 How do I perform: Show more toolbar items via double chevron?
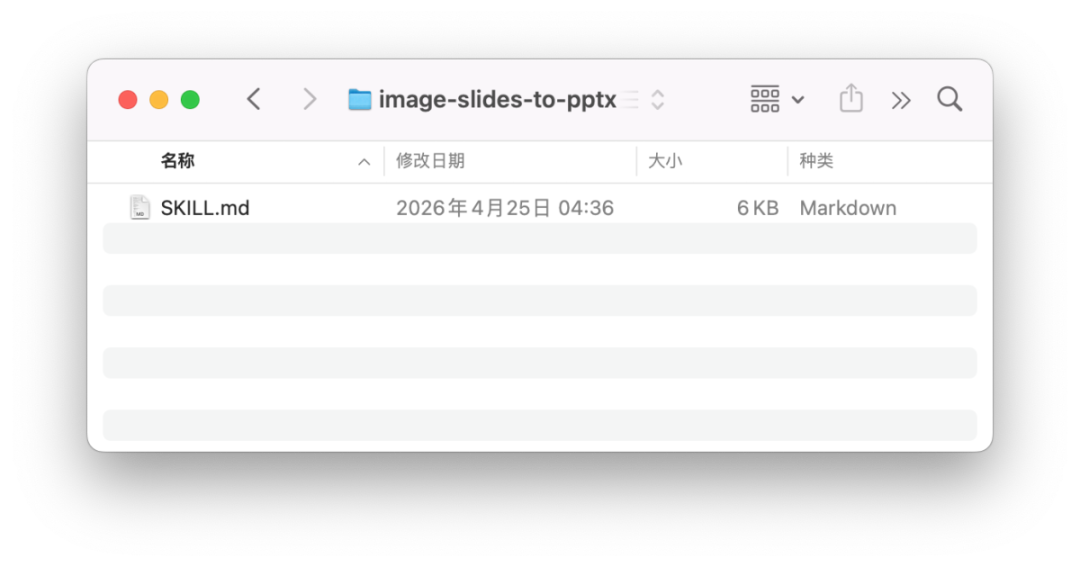pos(900,101)
